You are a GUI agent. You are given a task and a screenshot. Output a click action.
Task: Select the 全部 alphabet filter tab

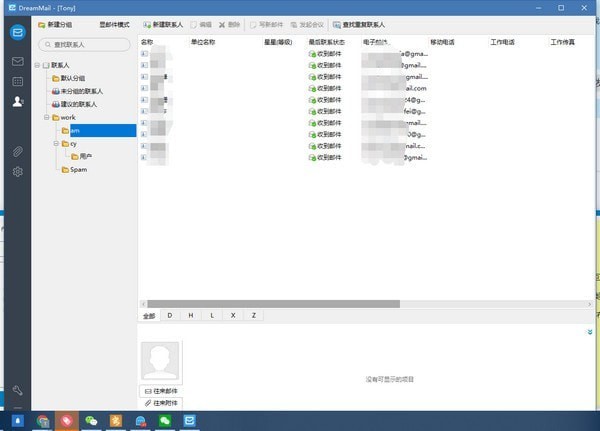[x=149, y=315]
